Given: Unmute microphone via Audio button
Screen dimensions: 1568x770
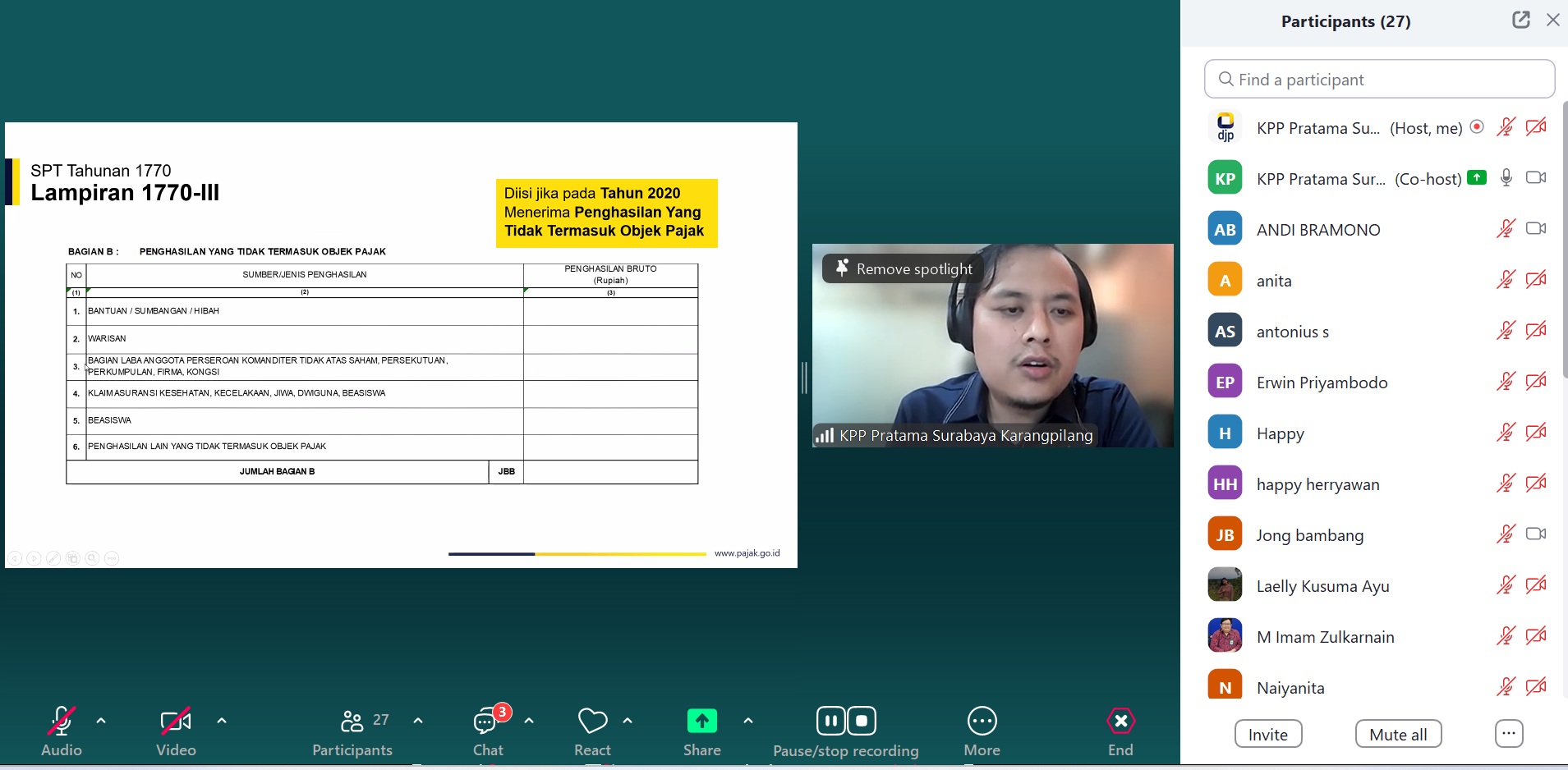Looking at the screenshot, I should [x=62, y=722].
